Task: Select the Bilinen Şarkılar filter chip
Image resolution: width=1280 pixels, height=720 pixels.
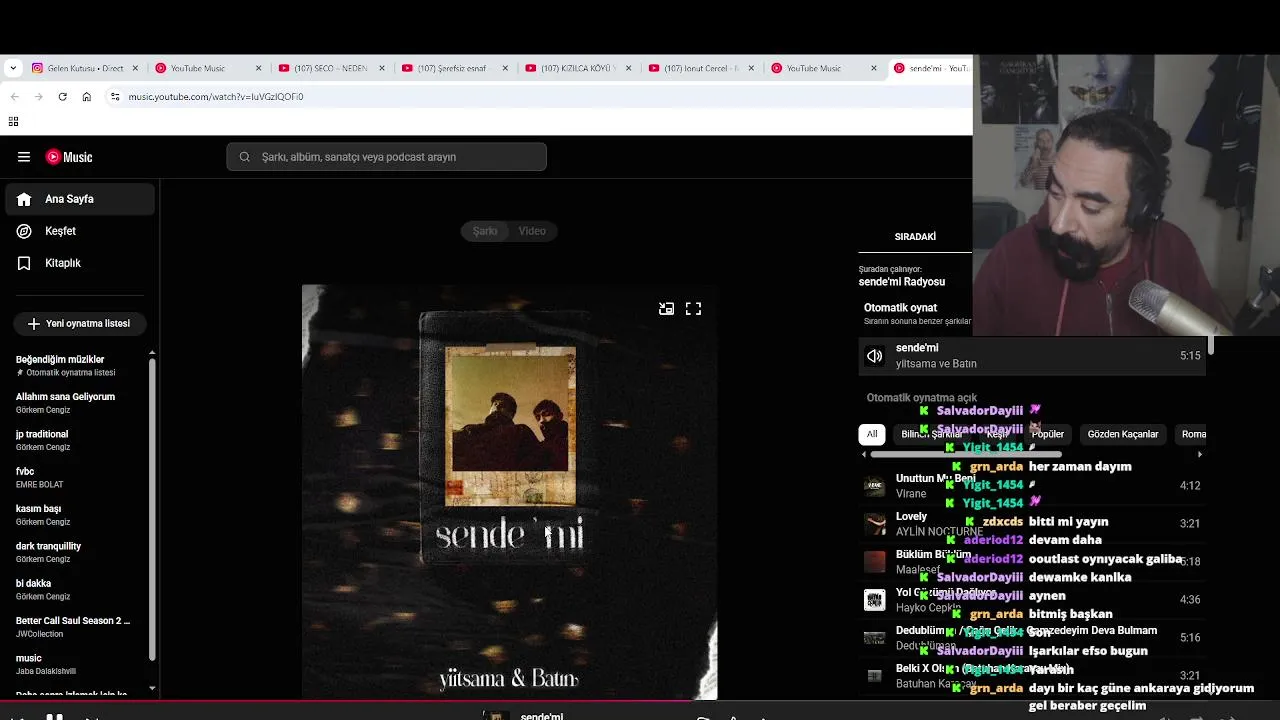Action: (931, 434)
